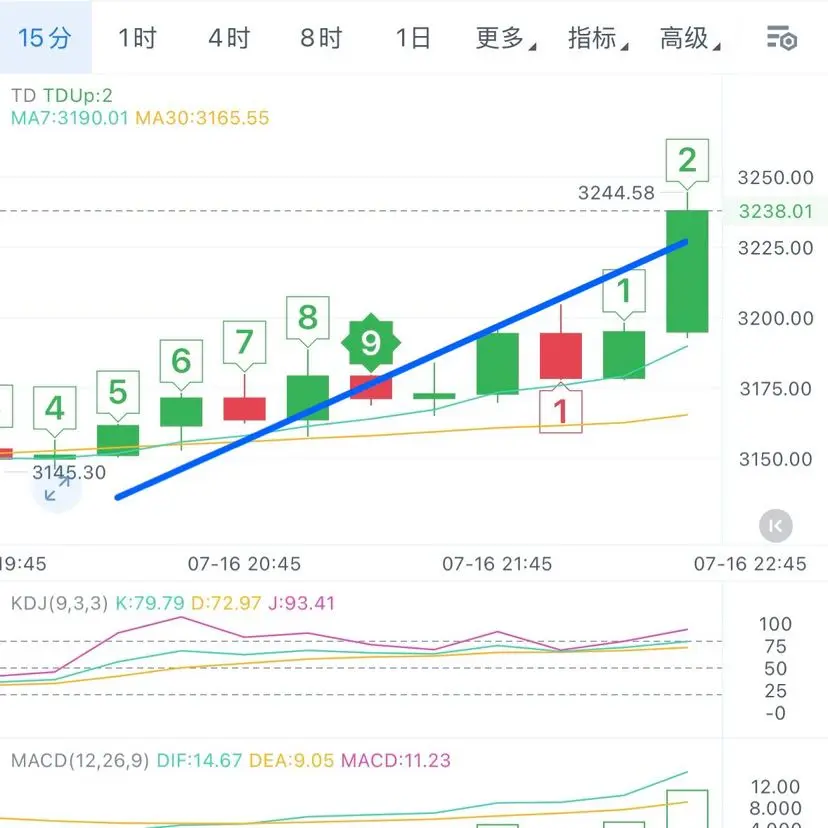Open the 指标 indicators dropdown
The image size is (828, 828).
(x=598, y=39)
